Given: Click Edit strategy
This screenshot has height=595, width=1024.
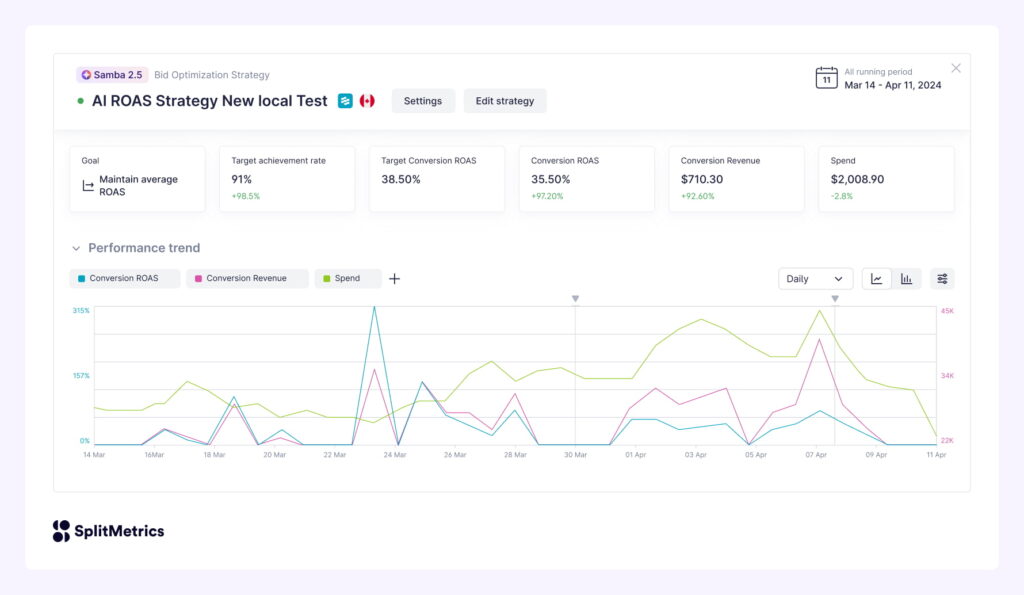Looking at the screenshot, I should click(505, 100).
